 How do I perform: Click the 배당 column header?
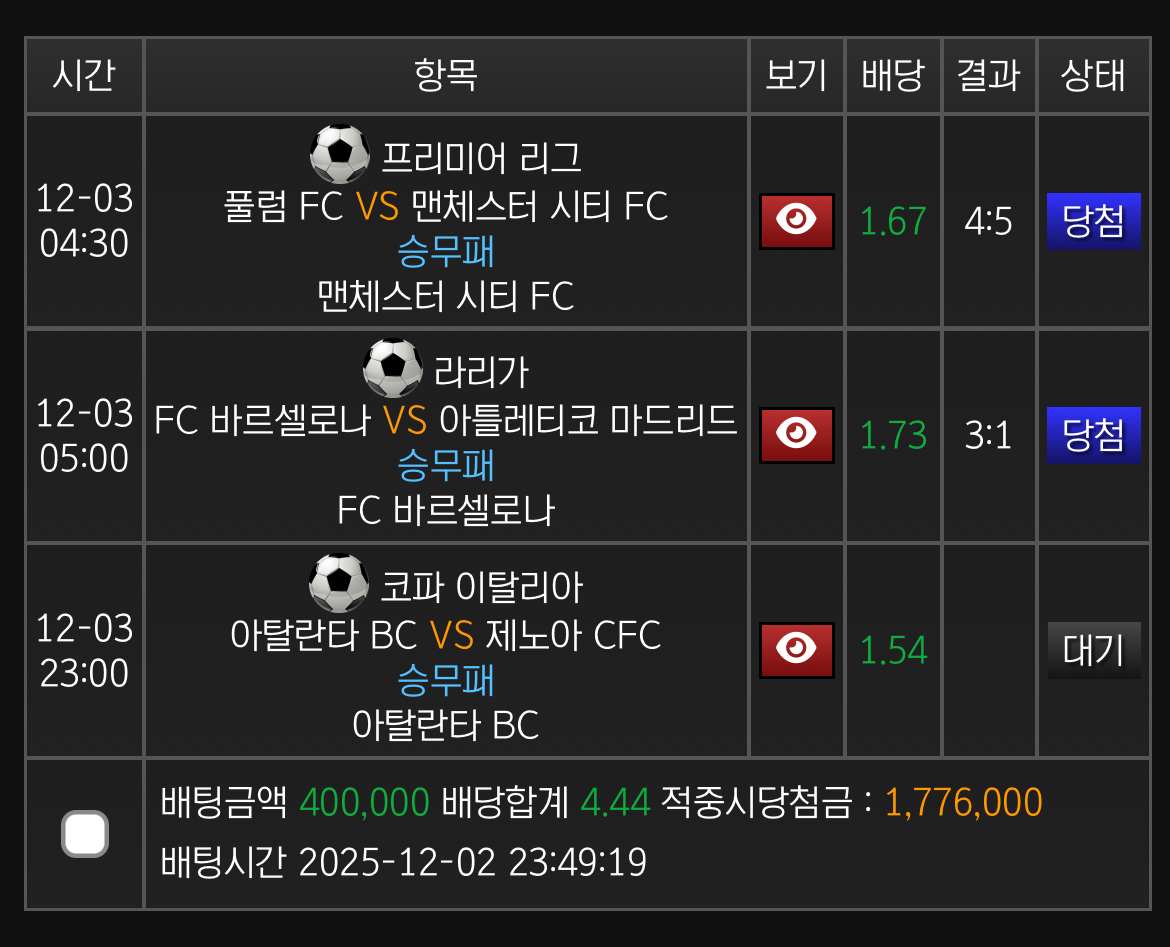893,76
